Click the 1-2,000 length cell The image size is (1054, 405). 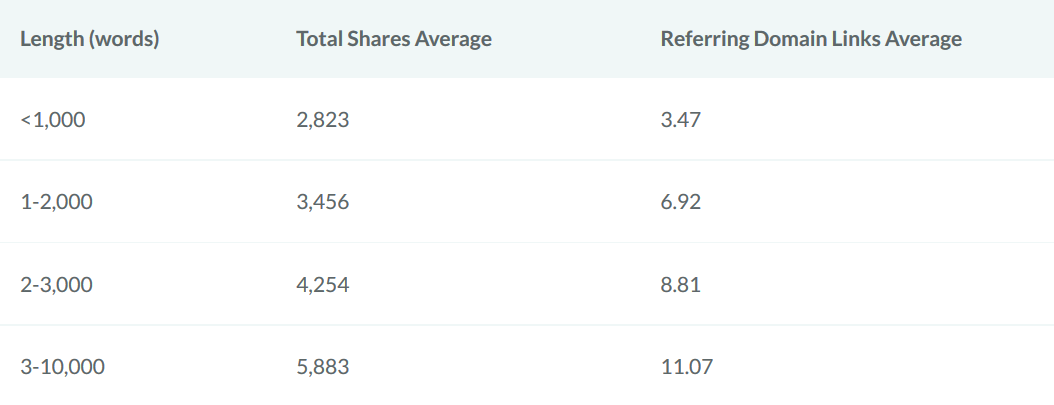(56, 202)
